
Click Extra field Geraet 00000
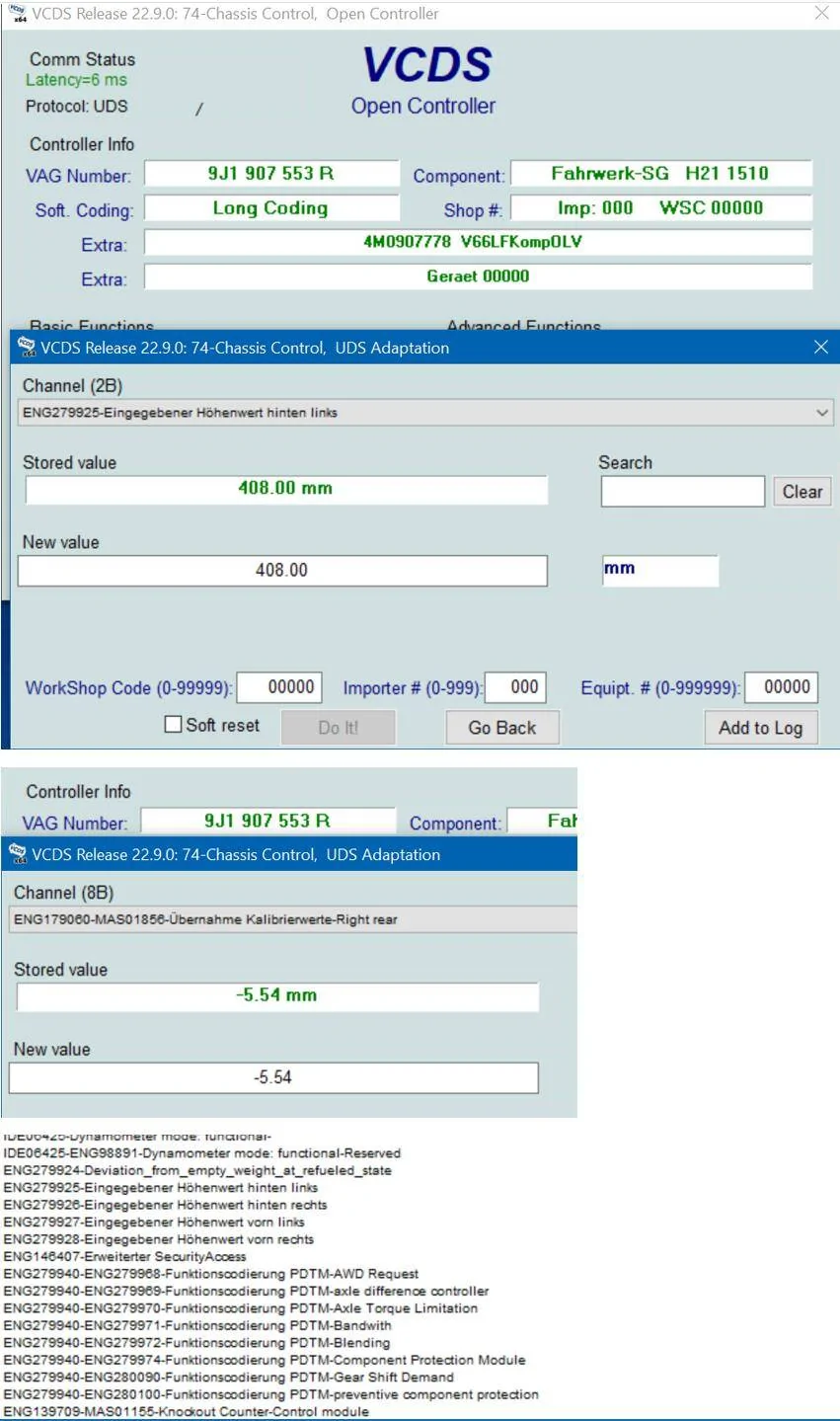[479, 276]
